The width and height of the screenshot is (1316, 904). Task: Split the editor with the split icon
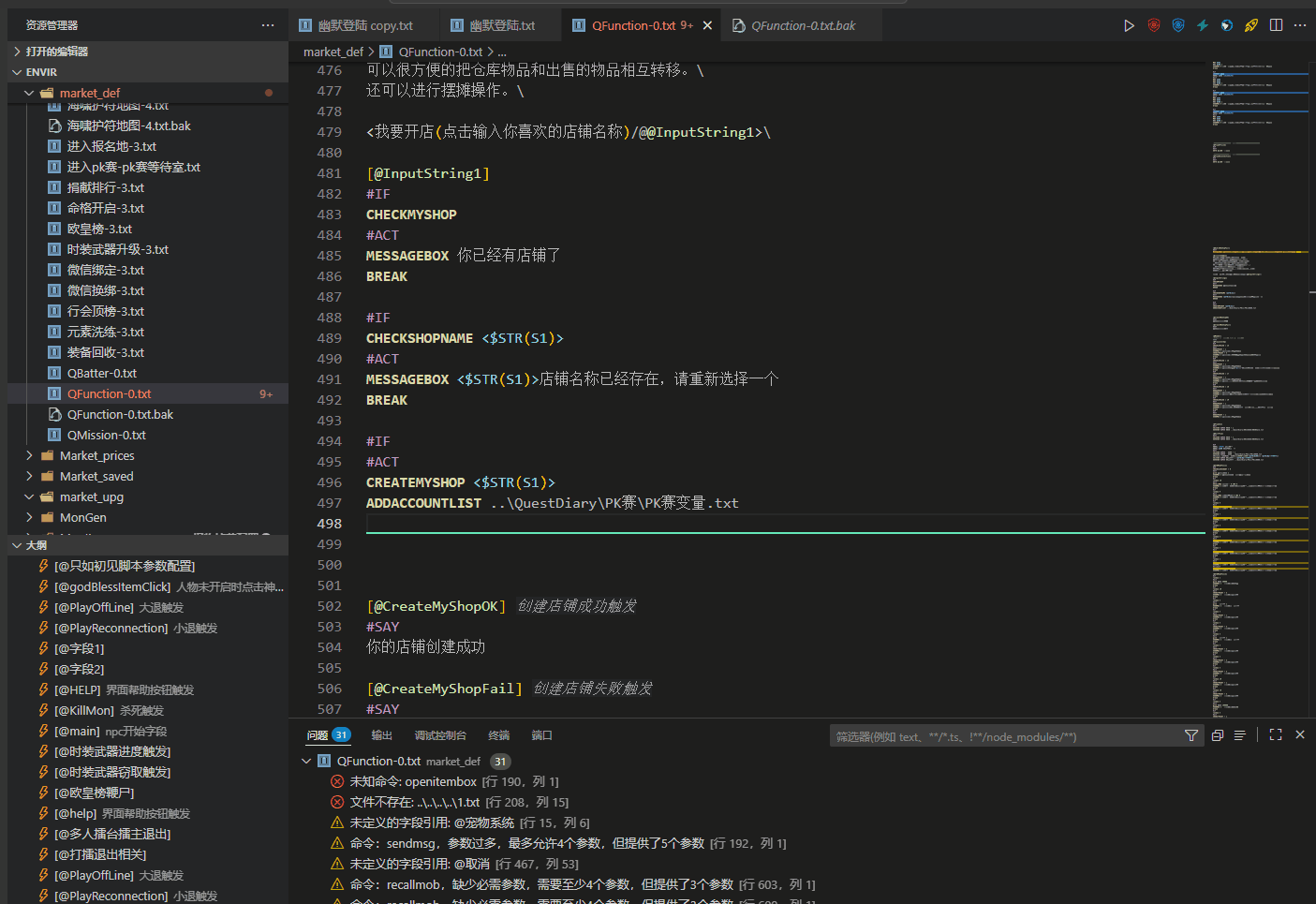pyautogui.click(x=1276, y=25)
